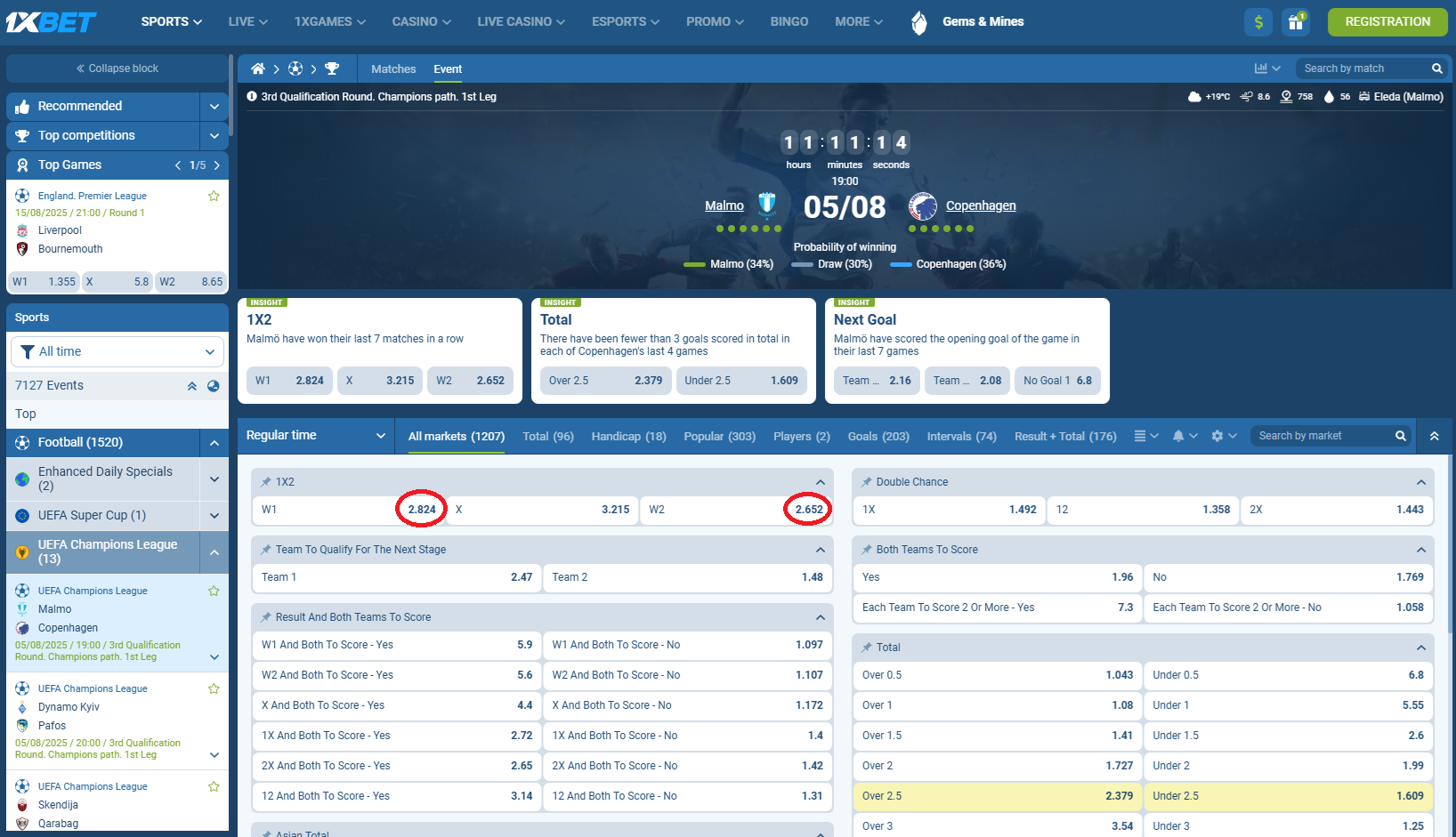
Task: Open the settings gear in markets bar
Action: tap(1224, 436)
